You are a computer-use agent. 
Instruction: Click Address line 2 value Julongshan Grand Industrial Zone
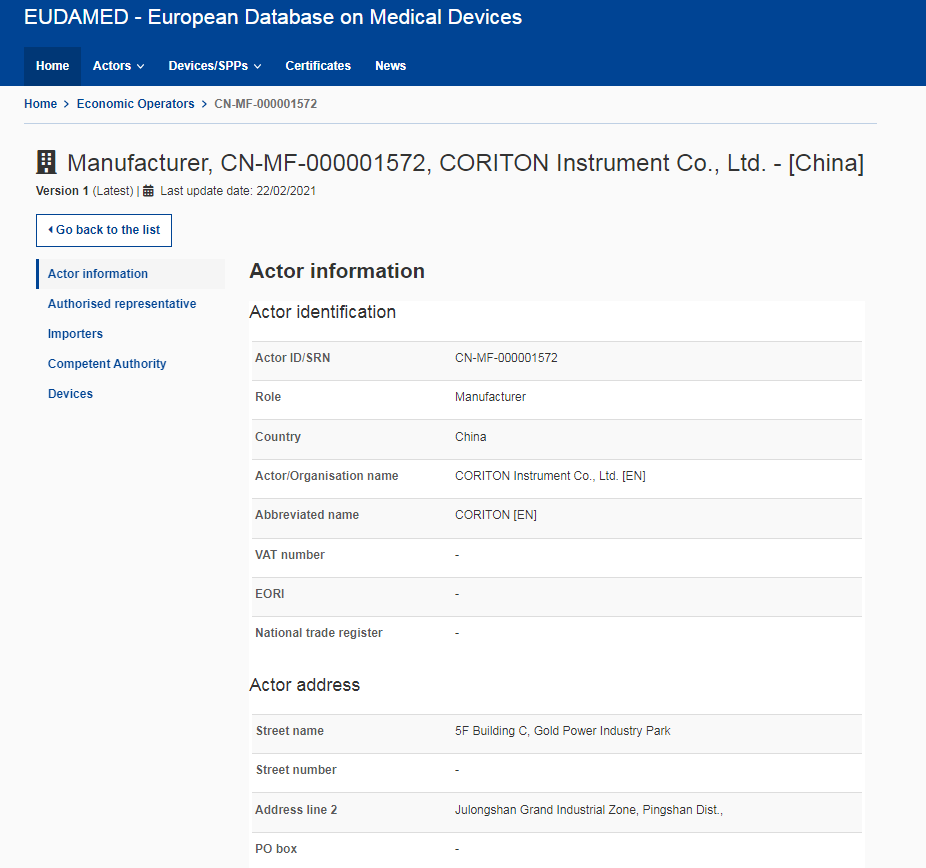coord(588,810)
